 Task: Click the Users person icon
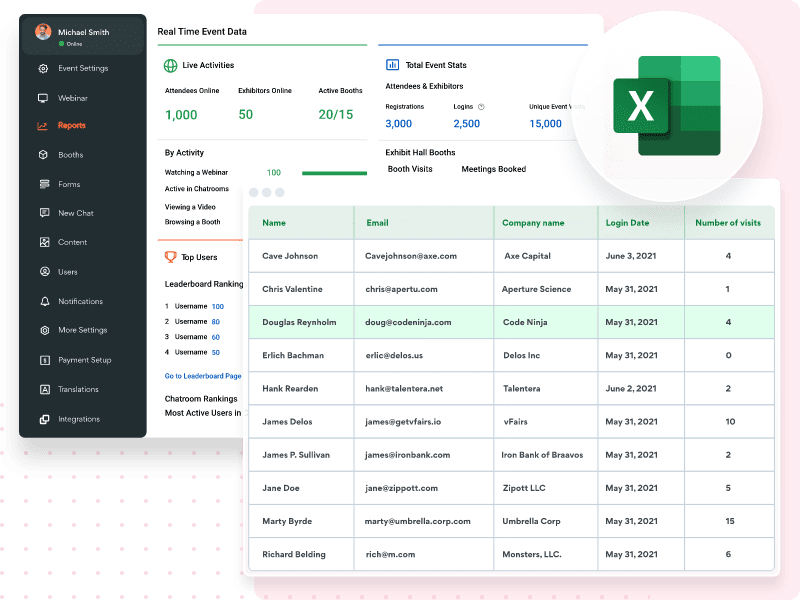[44, 271]
